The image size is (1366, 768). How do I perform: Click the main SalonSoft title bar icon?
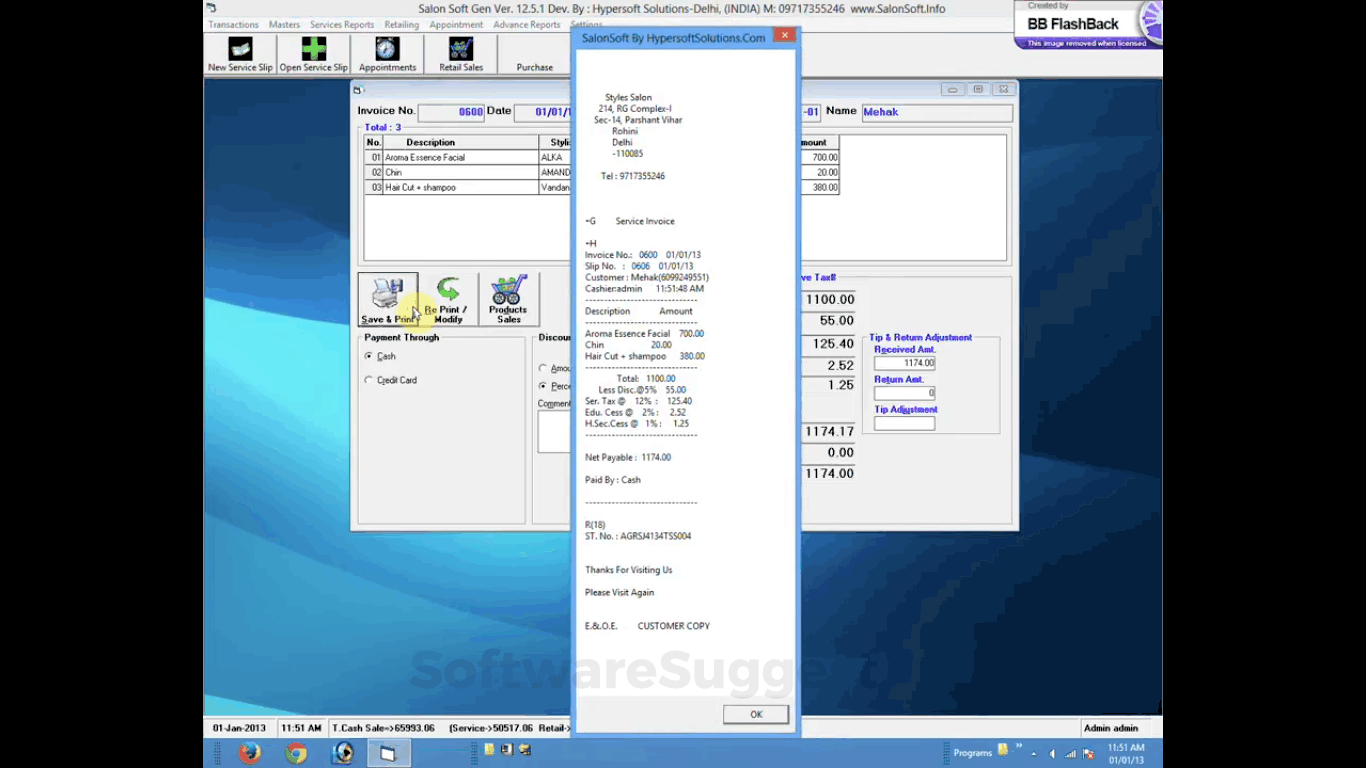point(211,8)
